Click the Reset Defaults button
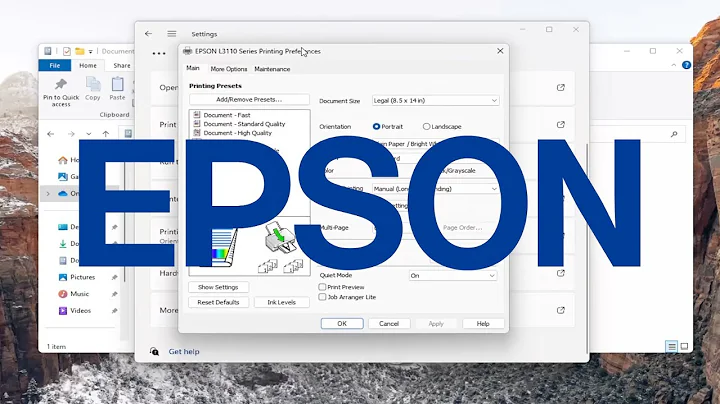 tap(218, 302)
